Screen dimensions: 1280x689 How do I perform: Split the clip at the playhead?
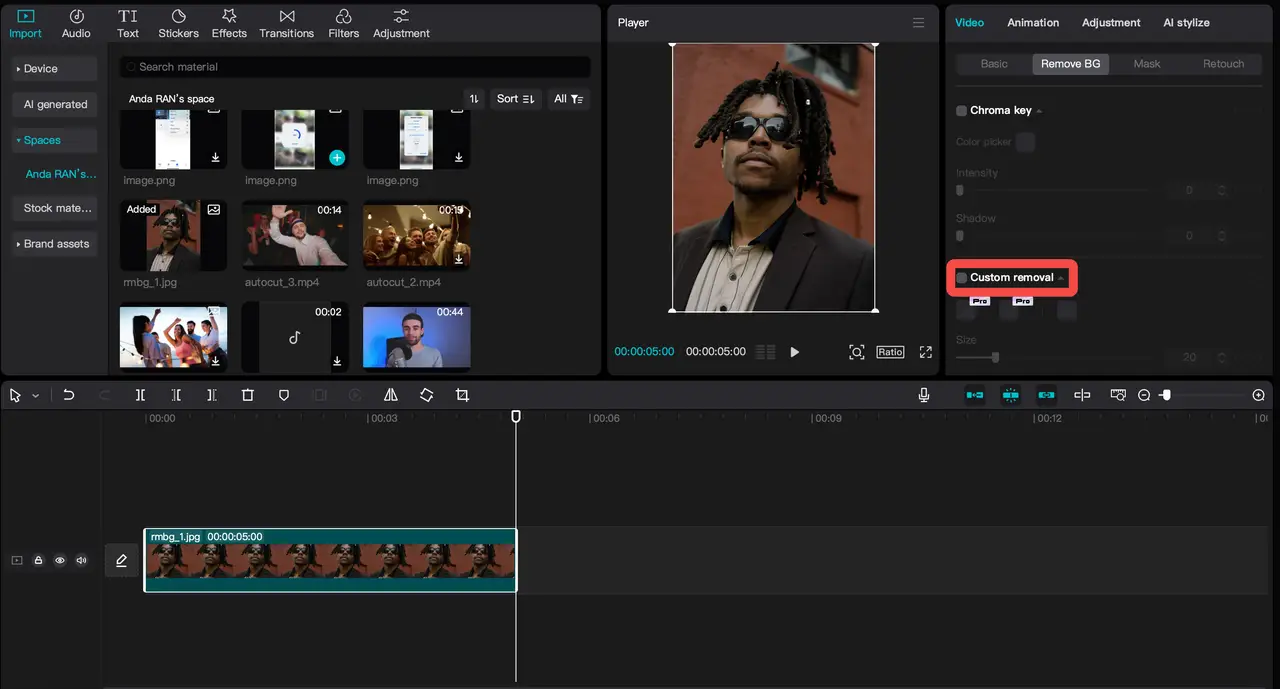click(140, 395)
